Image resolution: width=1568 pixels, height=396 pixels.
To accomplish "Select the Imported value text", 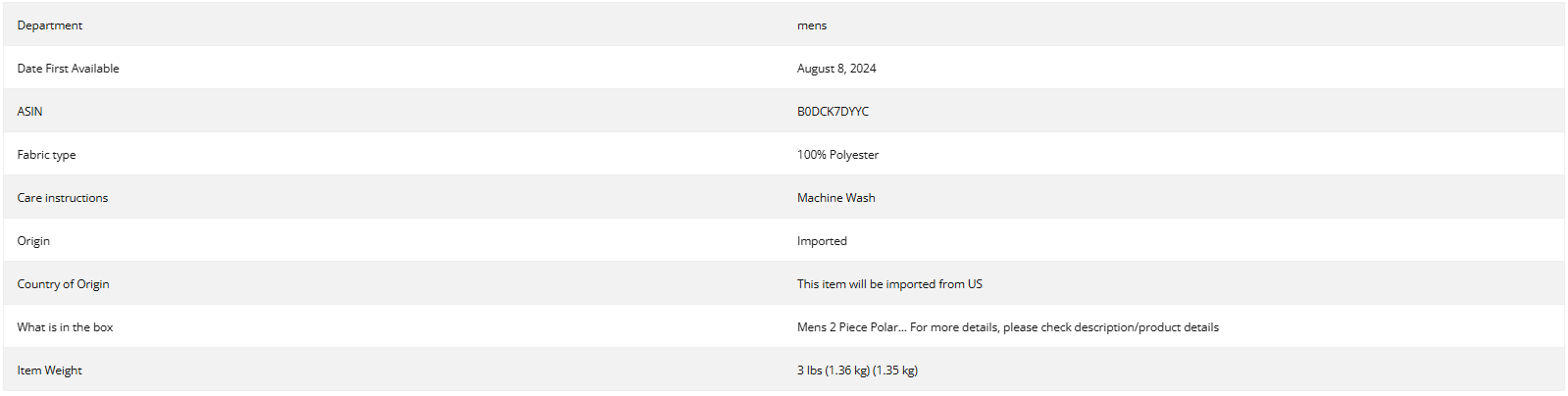I will tap(822, 241).
